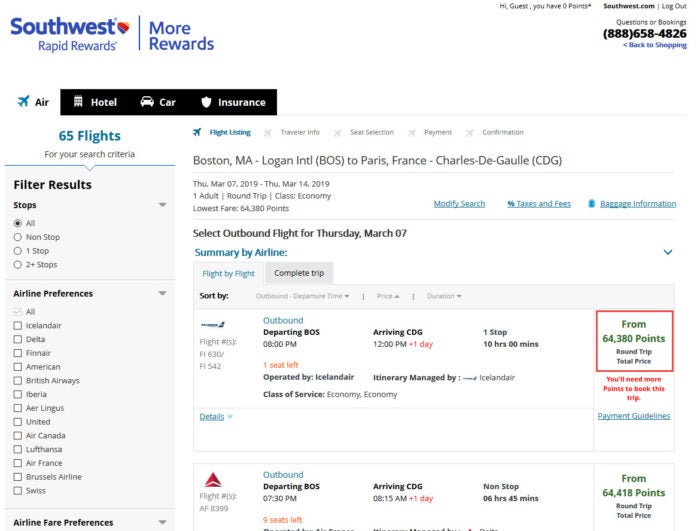Open the Hotel tab
This screenshot has height=531, width=697.
click(95, 102)
